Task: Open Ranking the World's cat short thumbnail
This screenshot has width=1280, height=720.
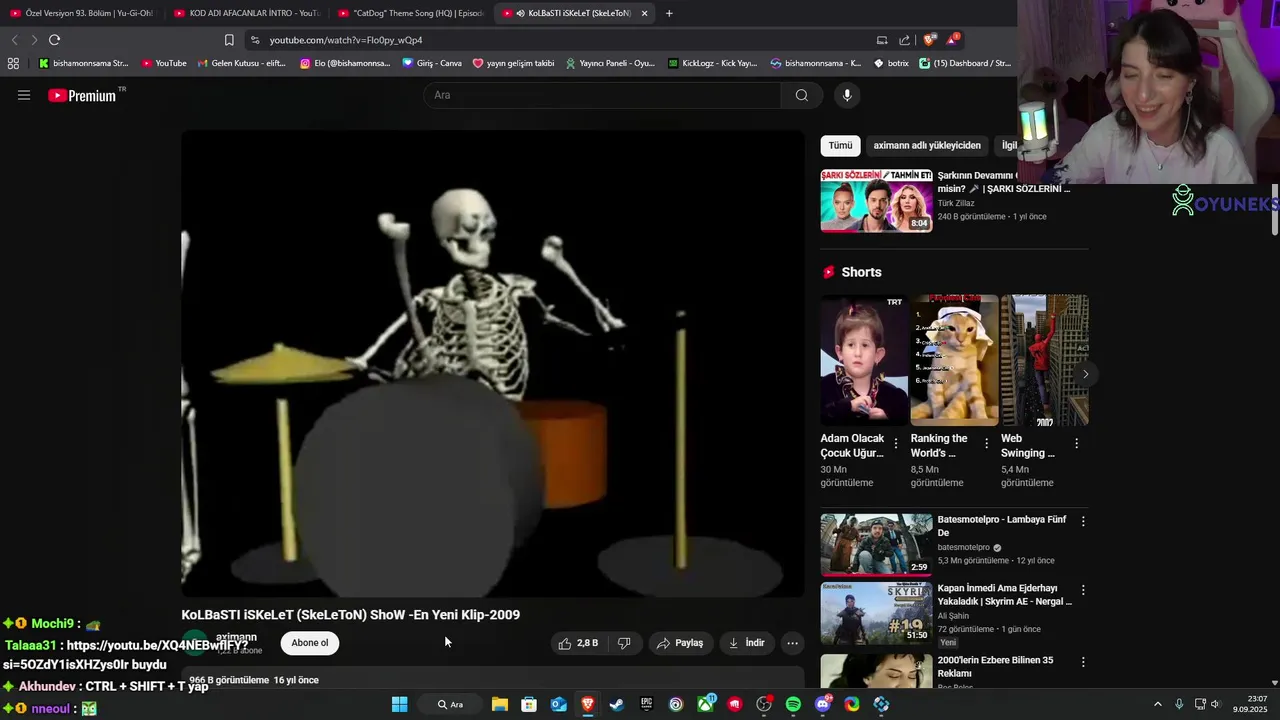Action: tap(954, 360)
